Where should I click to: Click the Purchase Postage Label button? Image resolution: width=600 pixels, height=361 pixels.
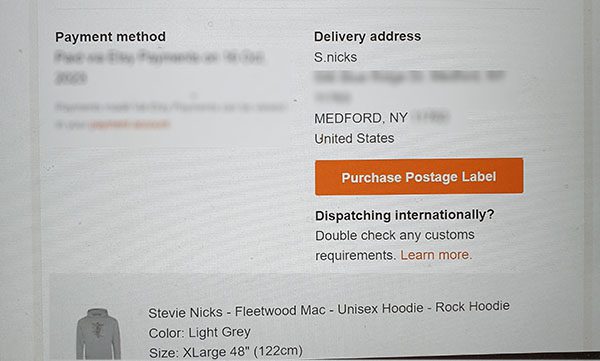point(419,177)
